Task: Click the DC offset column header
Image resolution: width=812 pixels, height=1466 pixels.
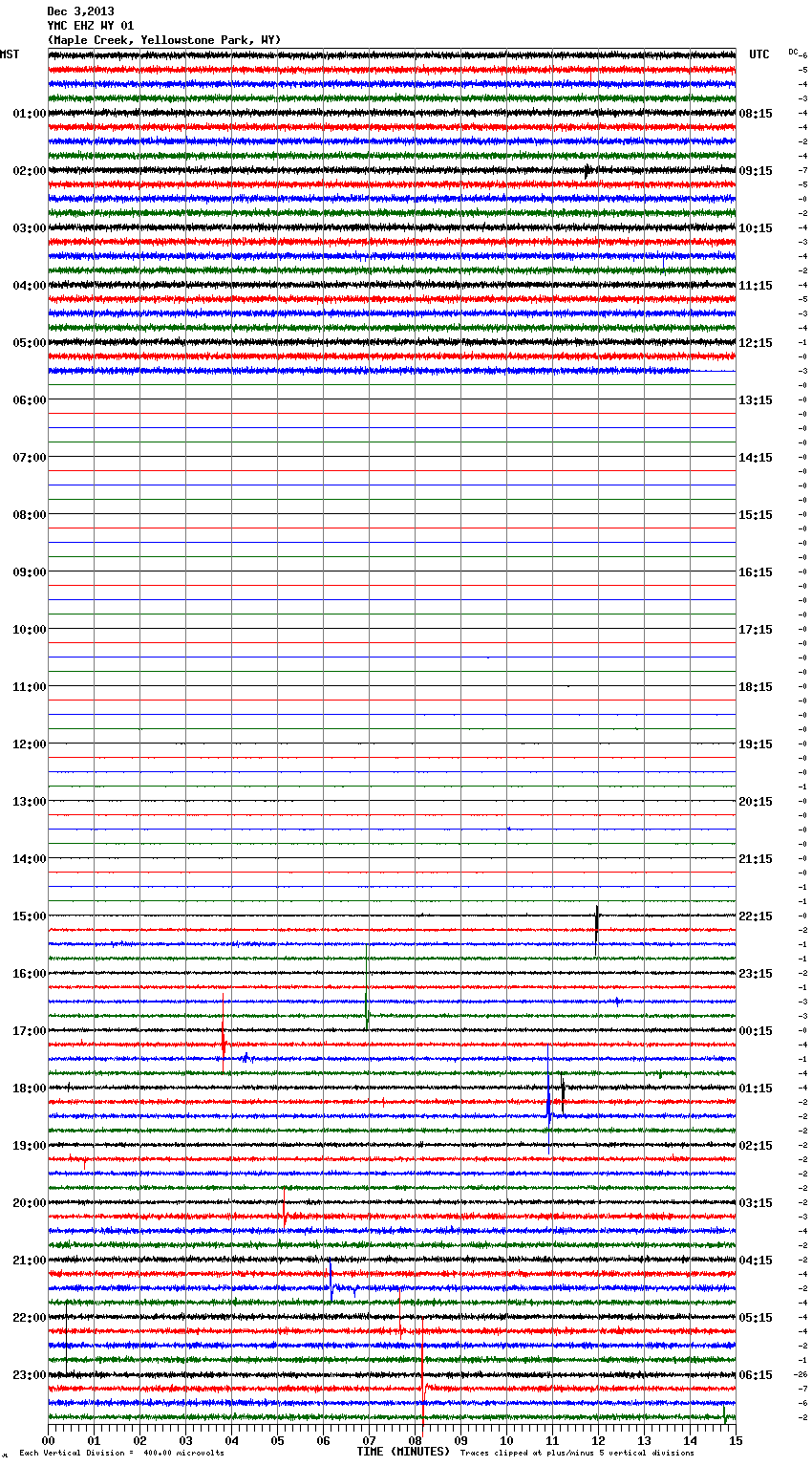Action: pyautogui.click(x=793, y=52)
